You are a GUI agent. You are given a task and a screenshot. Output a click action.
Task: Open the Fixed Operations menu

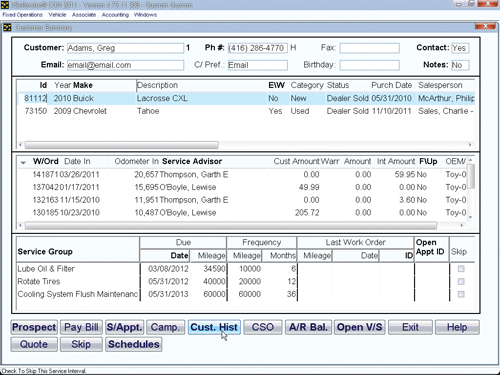click(x=22, y=15)
